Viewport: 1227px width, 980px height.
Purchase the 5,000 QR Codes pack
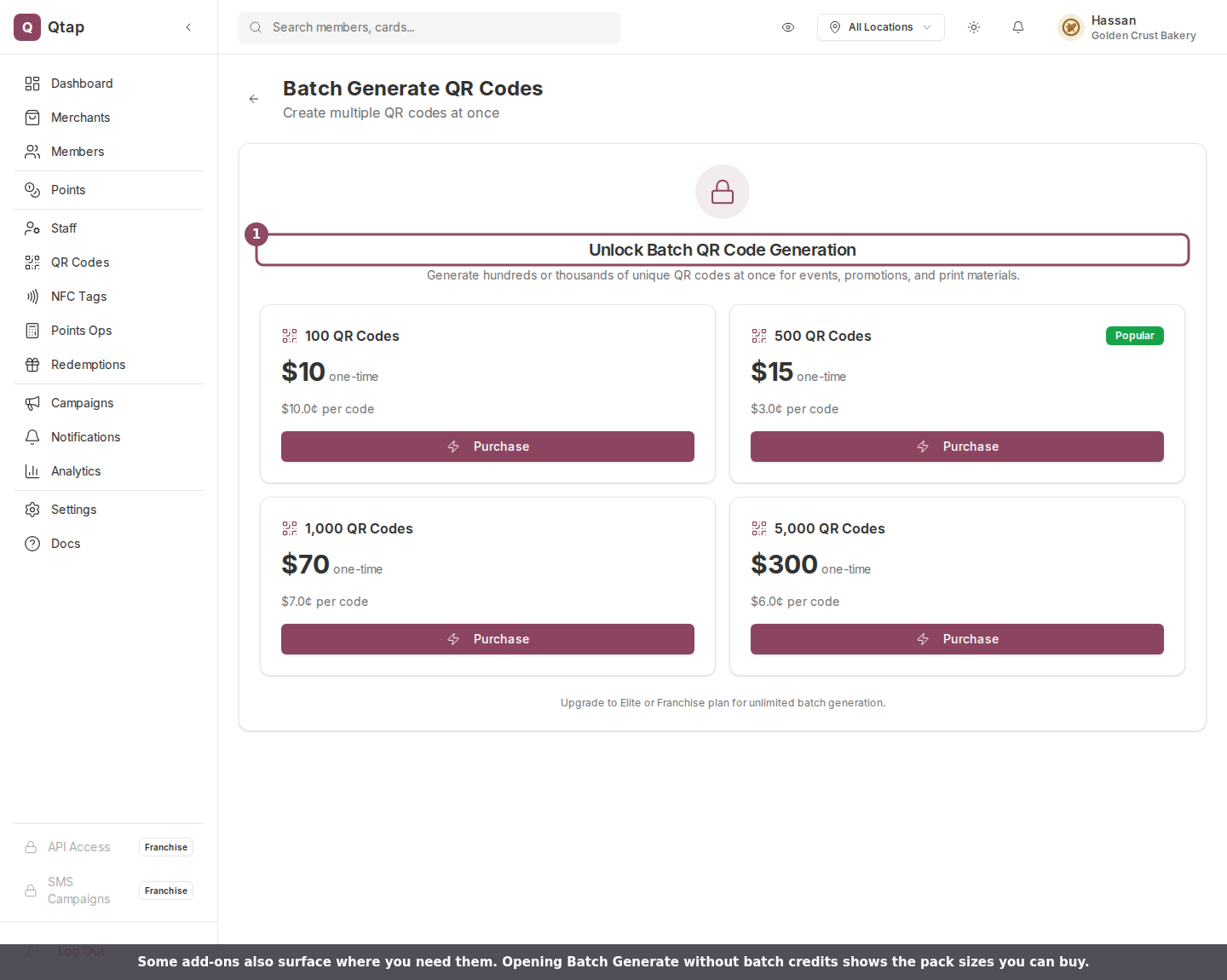coord(957,639)
